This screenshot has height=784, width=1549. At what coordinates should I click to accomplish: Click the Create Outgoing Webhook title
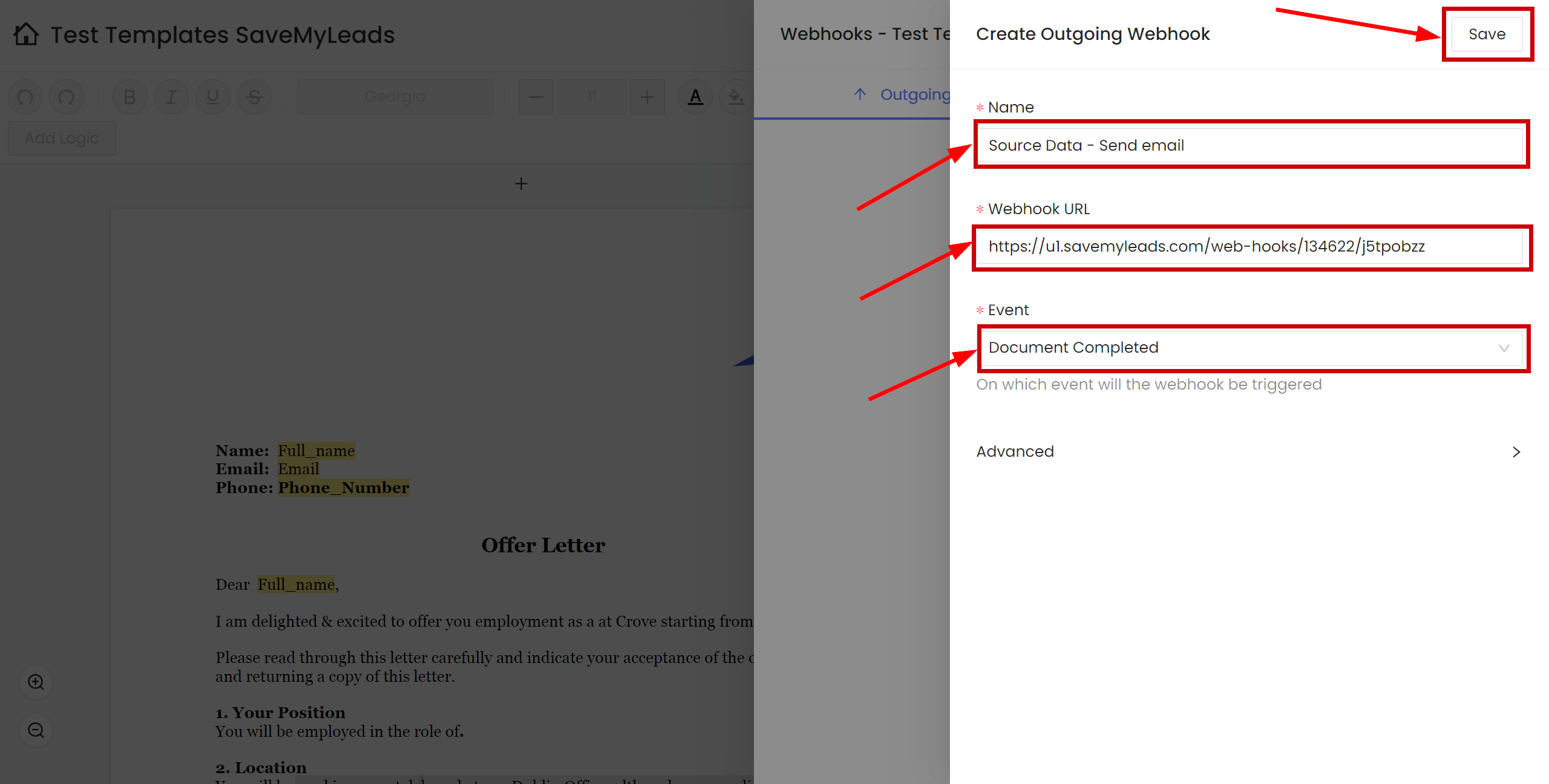pyautogui.click(x=1093, y=34)
